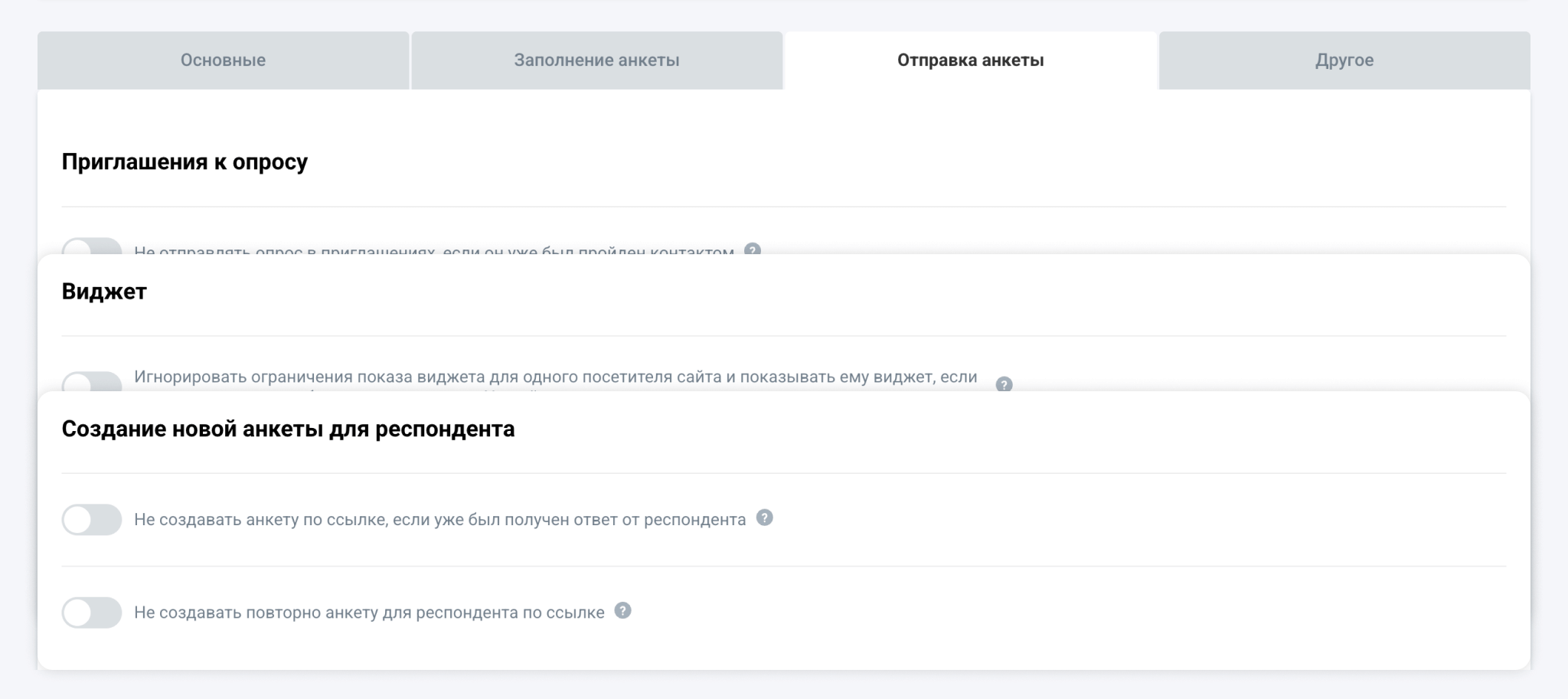This screenshot has width=1568, height=699.
Task: Click label text "Не отправлять опрос в приглашениях…"
Action: 433,250
